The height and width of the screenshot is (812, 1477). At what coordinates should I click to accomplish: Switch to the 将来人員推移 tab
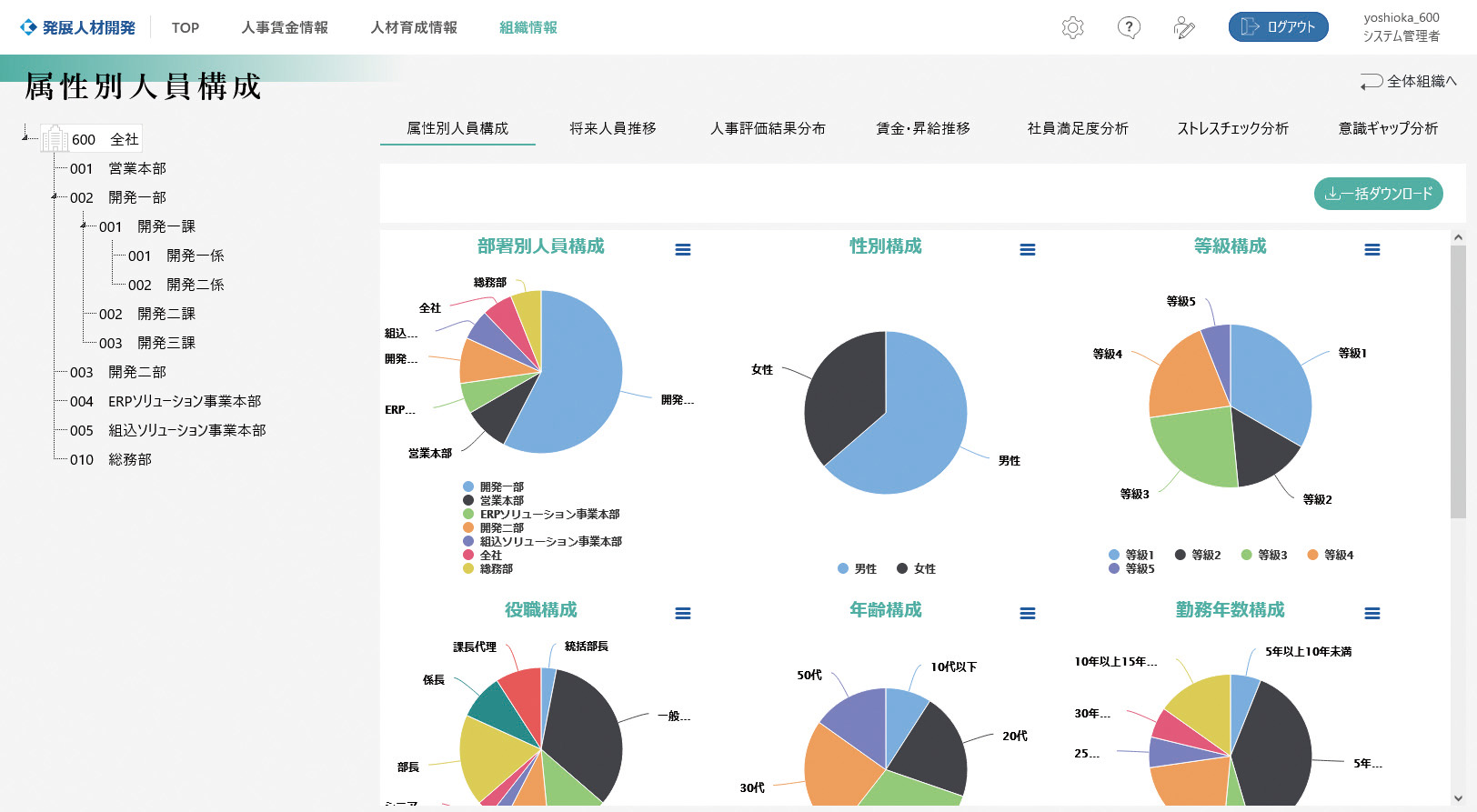(613, 128)
